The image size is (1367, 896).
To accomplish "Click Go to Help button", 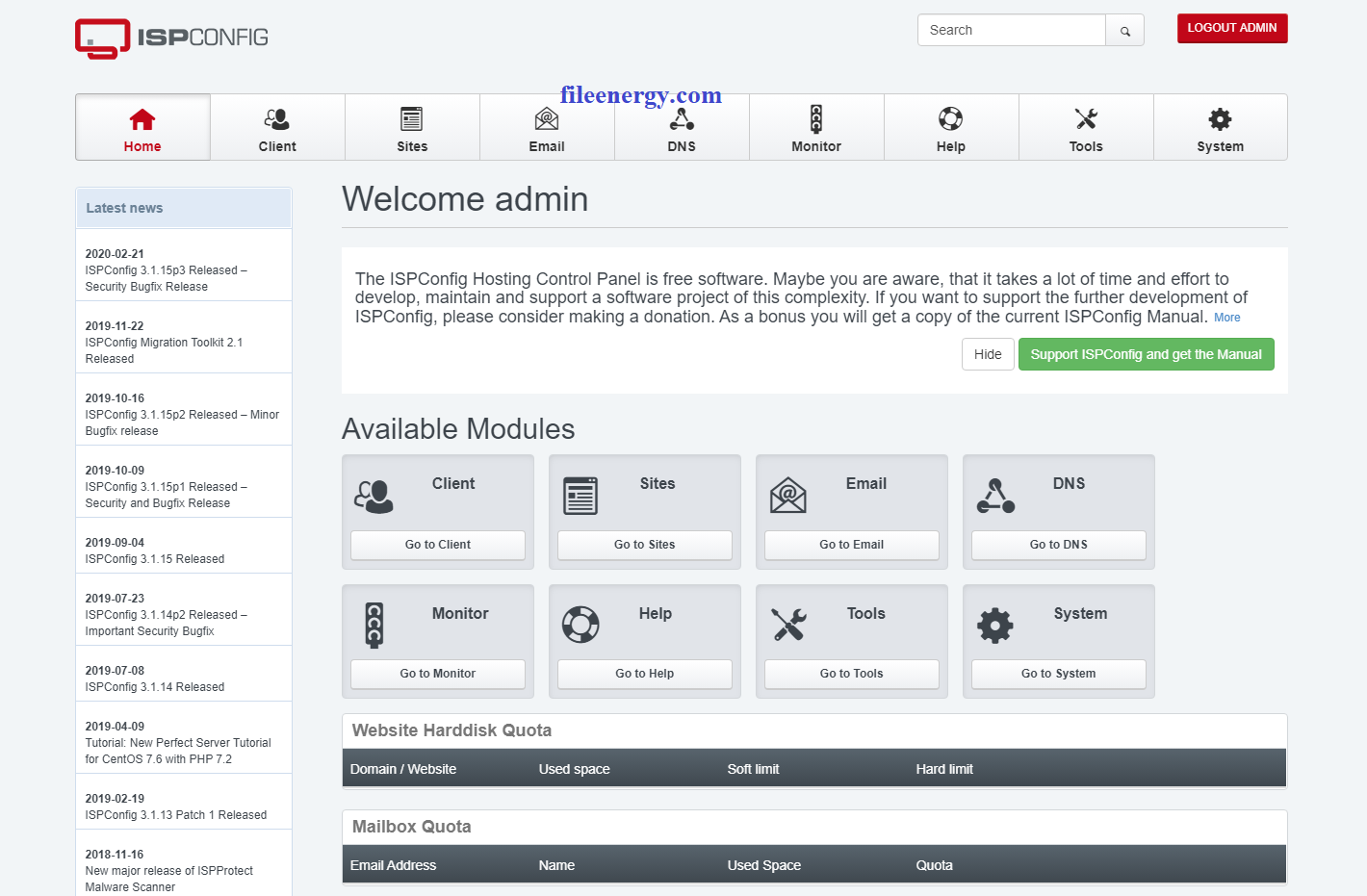I will point(645,674).
